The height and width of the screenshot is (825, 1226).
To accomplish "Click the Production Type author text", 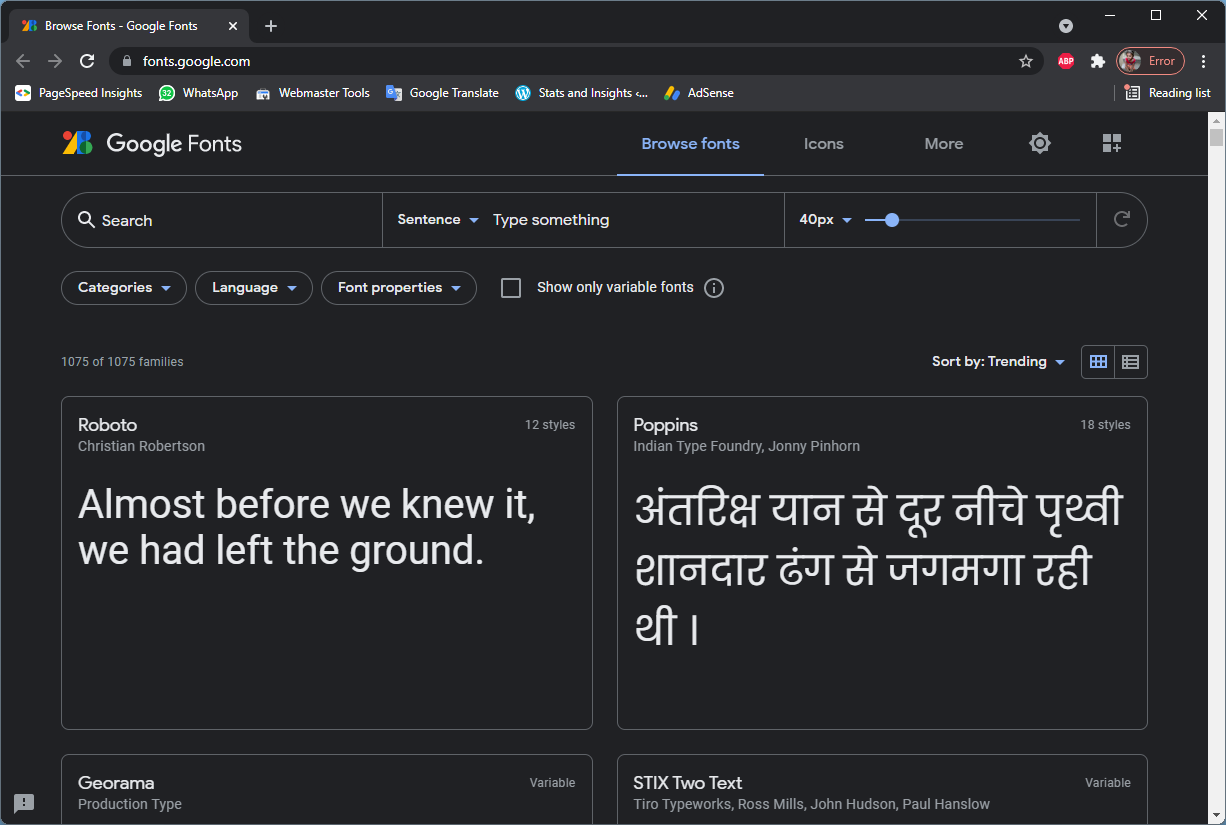I will point(130,805).
